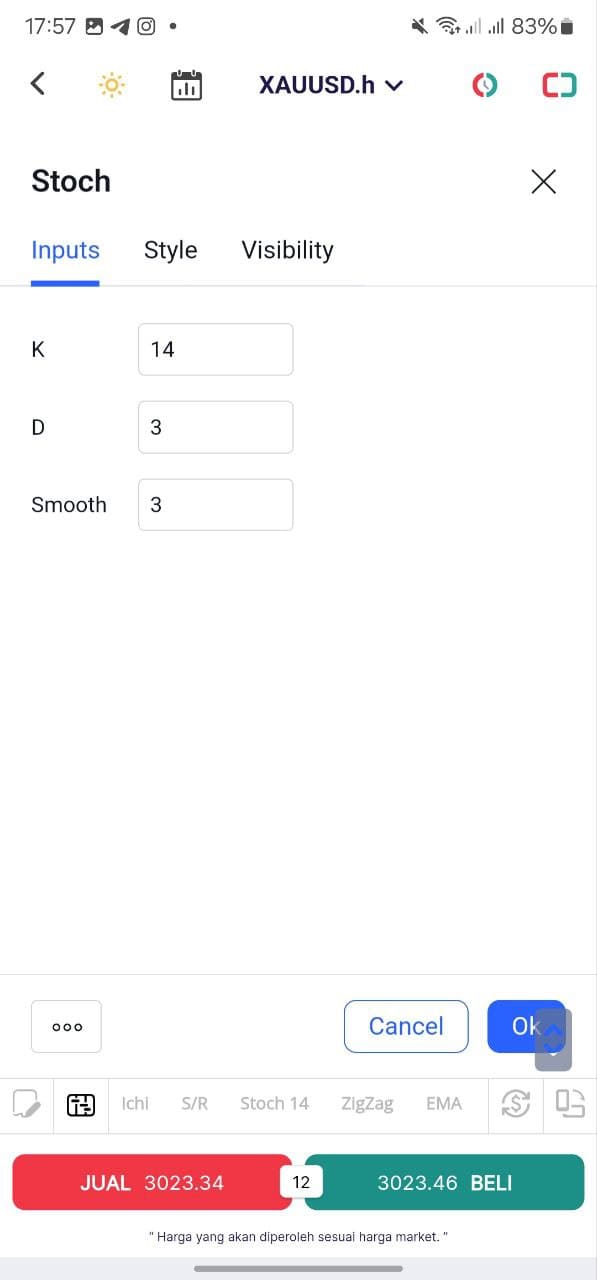Tap the red JUAL sell button
This screenshot has width=597, height=1280.
[x=152, y=1183]
